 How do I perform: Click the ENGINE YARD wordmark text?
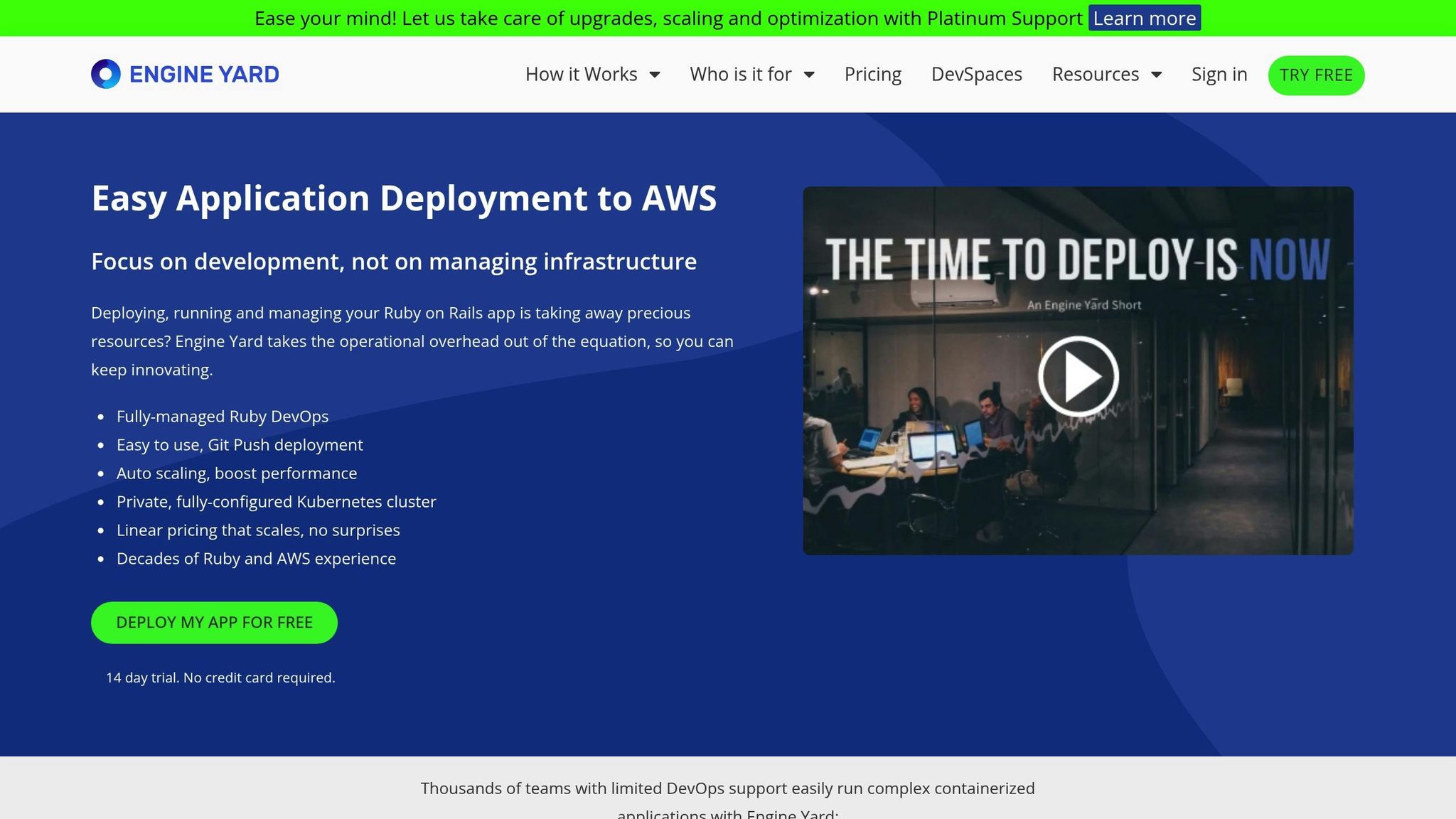point(204,74)
